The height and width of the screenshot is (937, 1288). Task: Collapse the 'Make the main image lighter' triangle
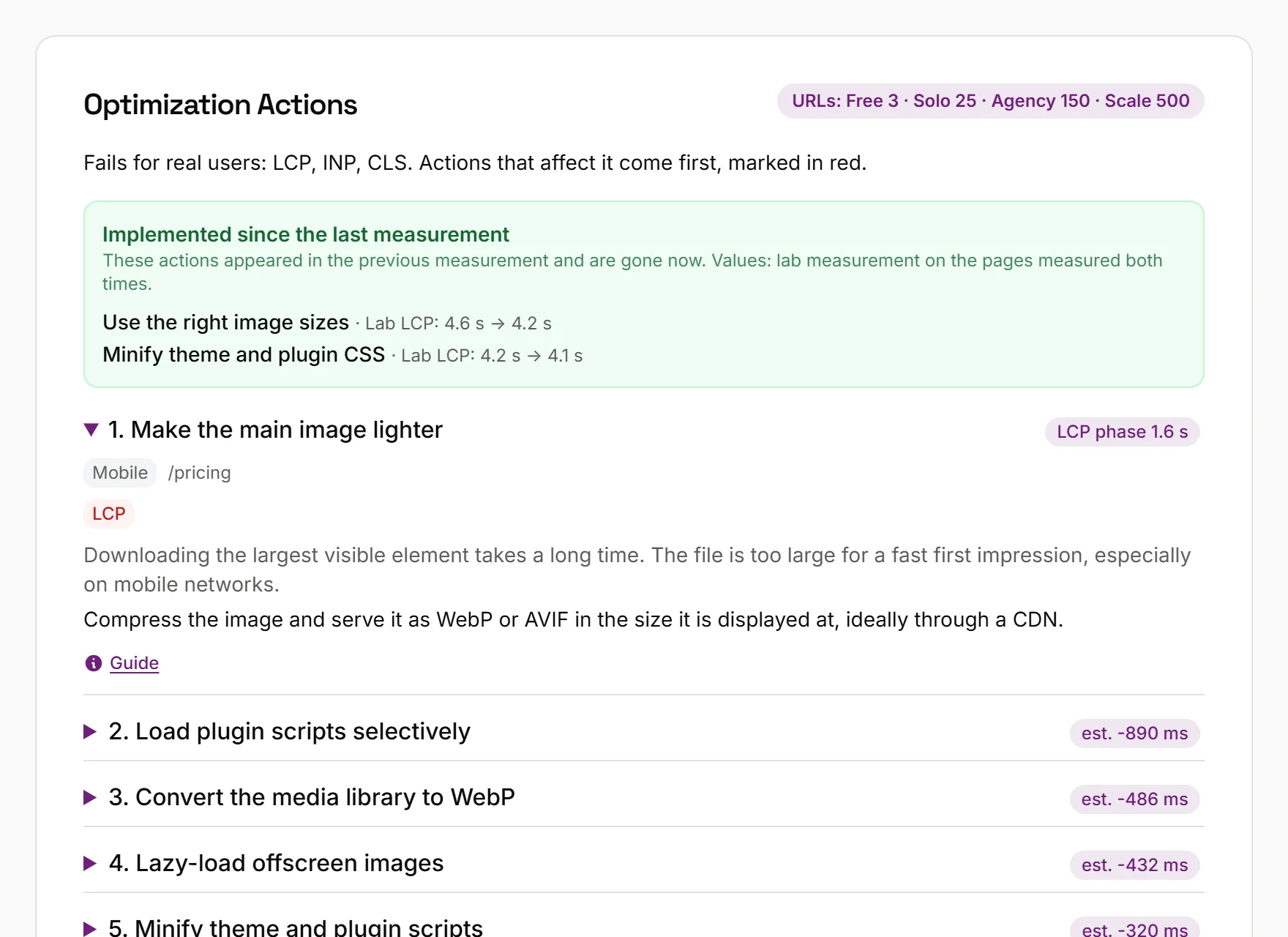(91, 430)
